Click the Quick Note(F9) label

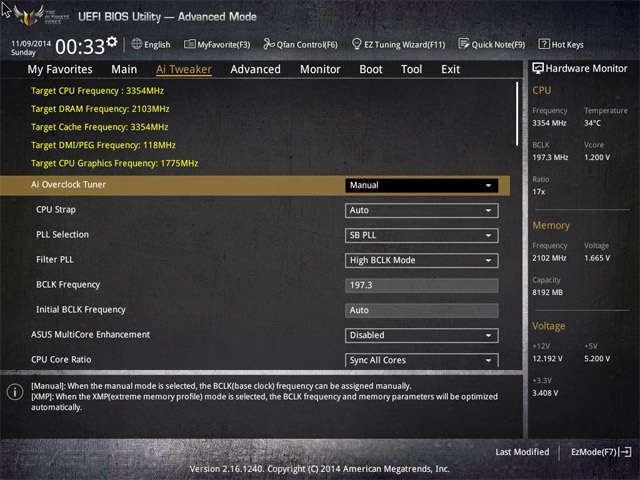498,44
